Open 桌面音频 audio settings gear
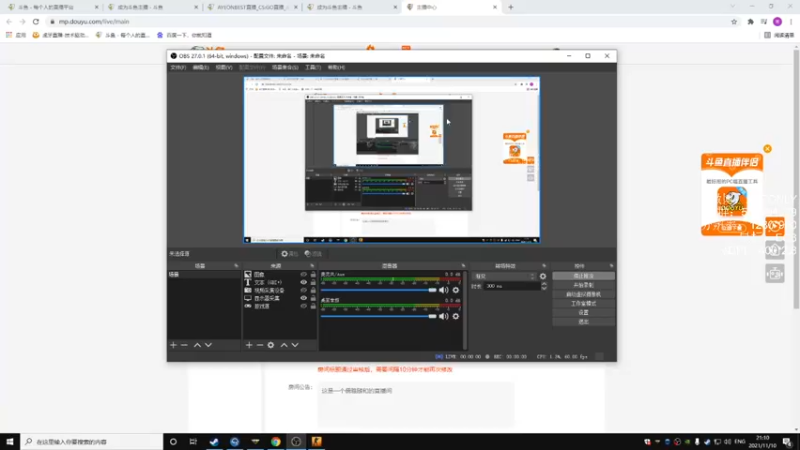Screen dimensions: 800x450 [456, 316]
